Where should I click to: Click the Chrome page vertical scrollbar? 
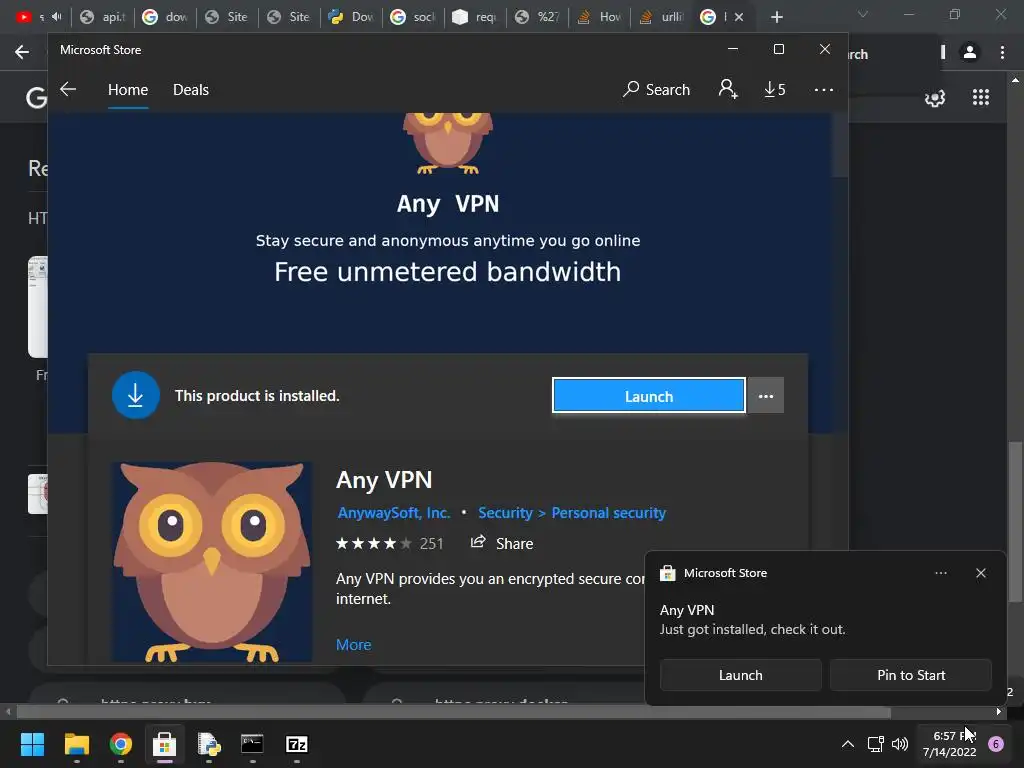[1015, 522]
